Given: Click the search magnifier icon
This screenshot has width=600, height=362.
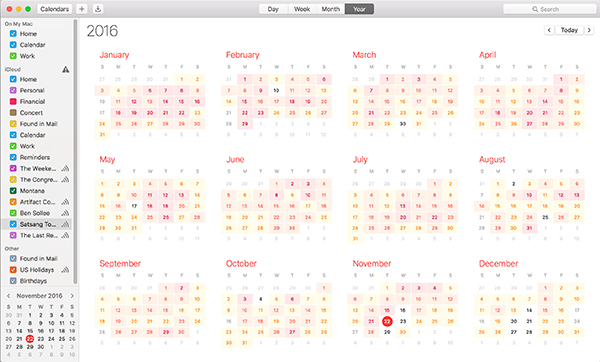Looking at the screenshot, I should pyautogui.click(x=535, y=9).
